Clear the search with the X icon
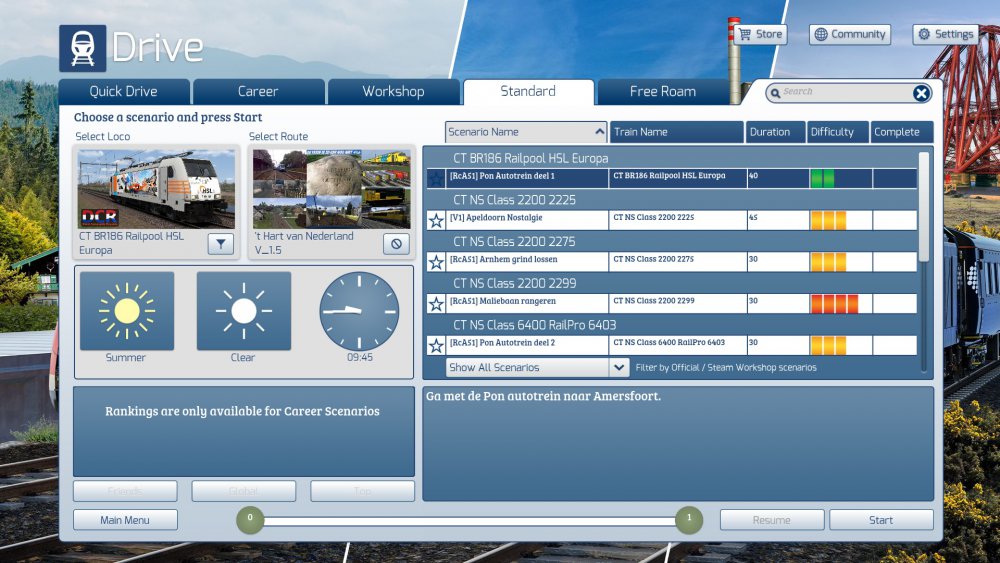This screenshot has height=563, width=1000. point(921,93)
